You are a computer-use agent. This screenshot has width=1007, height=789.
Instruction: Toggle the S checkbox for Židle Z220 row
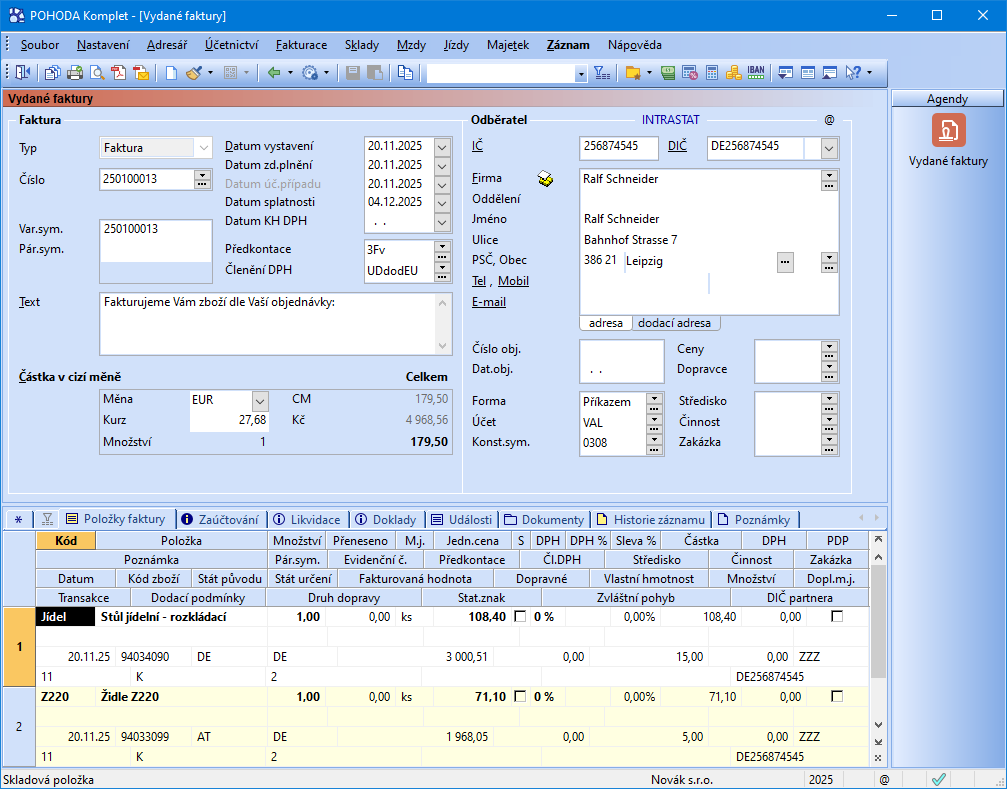pos(520,697)
